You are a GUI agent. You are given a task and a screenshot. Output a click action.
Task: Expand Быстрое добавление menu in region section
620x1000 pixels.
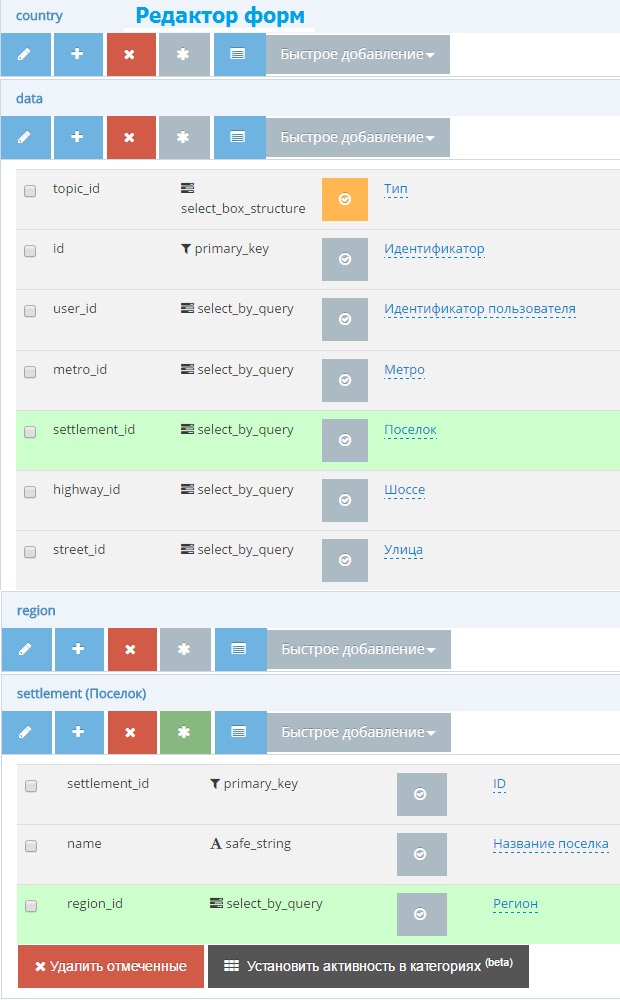358,649
